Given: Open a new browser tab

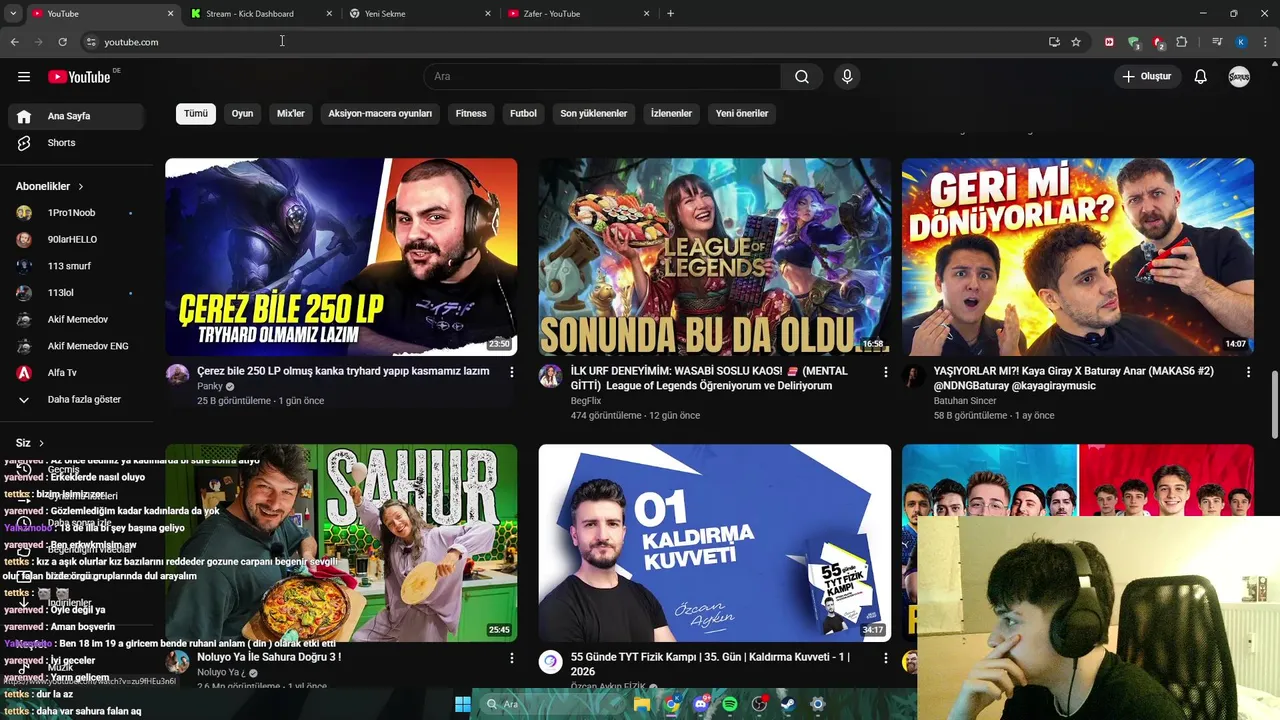Looking at the screenshot, I should pyautogui.click(x=670, y=14).
